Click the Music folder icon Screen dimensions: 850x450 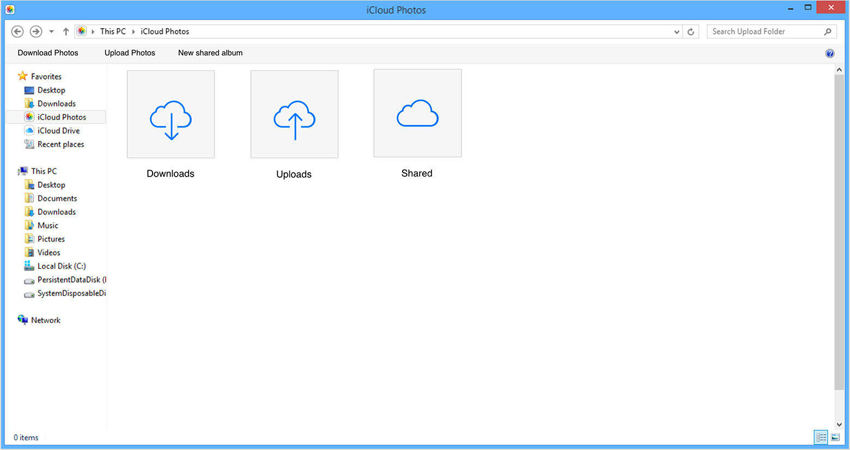pos(29,225)
